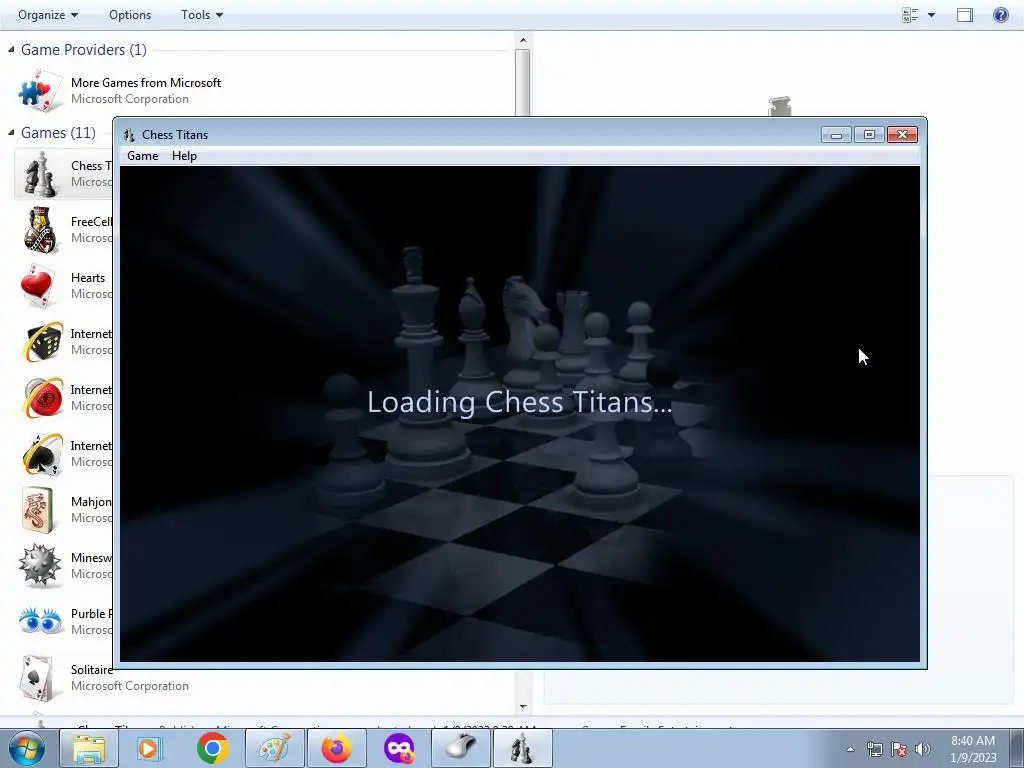
Task: Click the Chess Titans title bar icon
Action: (x=129, y=135)
